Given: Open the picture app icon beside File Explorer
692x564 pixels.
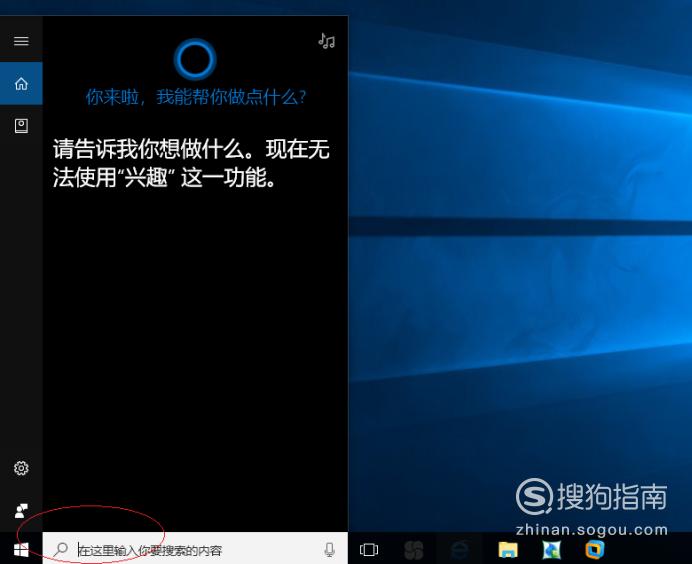Looking at the screenshot, I should click(551, 549).
